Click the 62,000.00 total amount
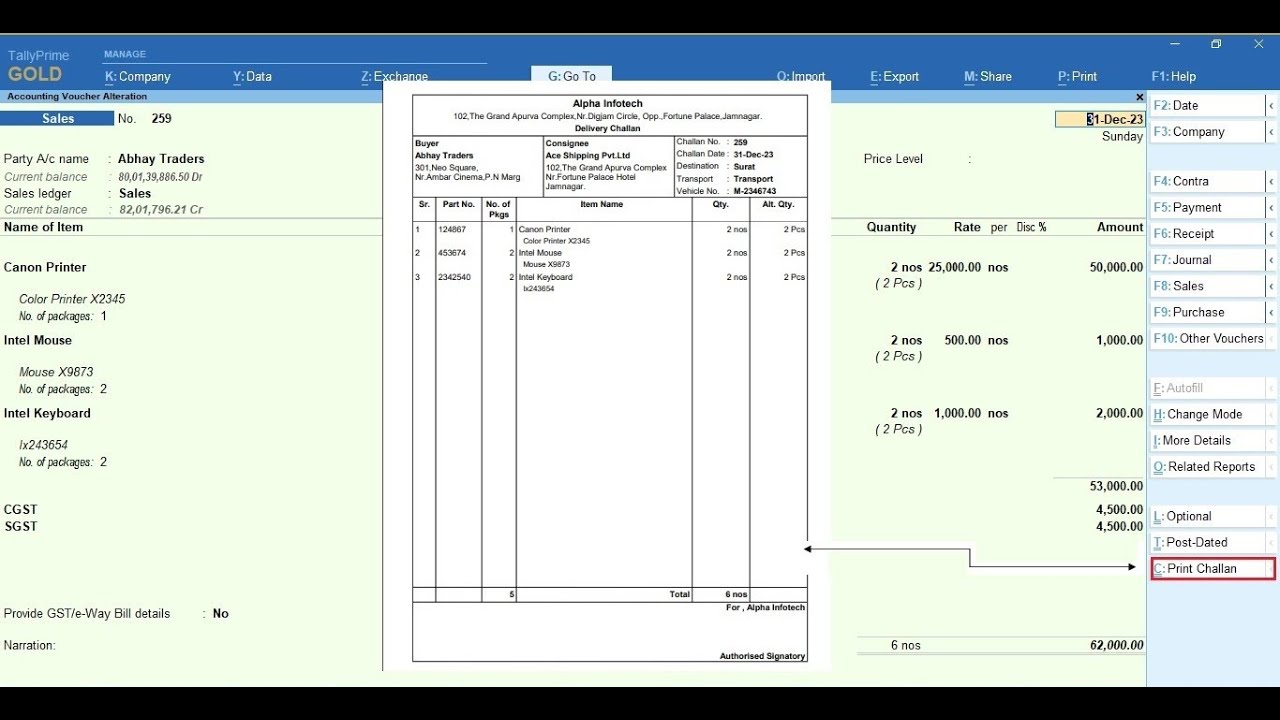The image size is (1280, 720). [1116, 646]
